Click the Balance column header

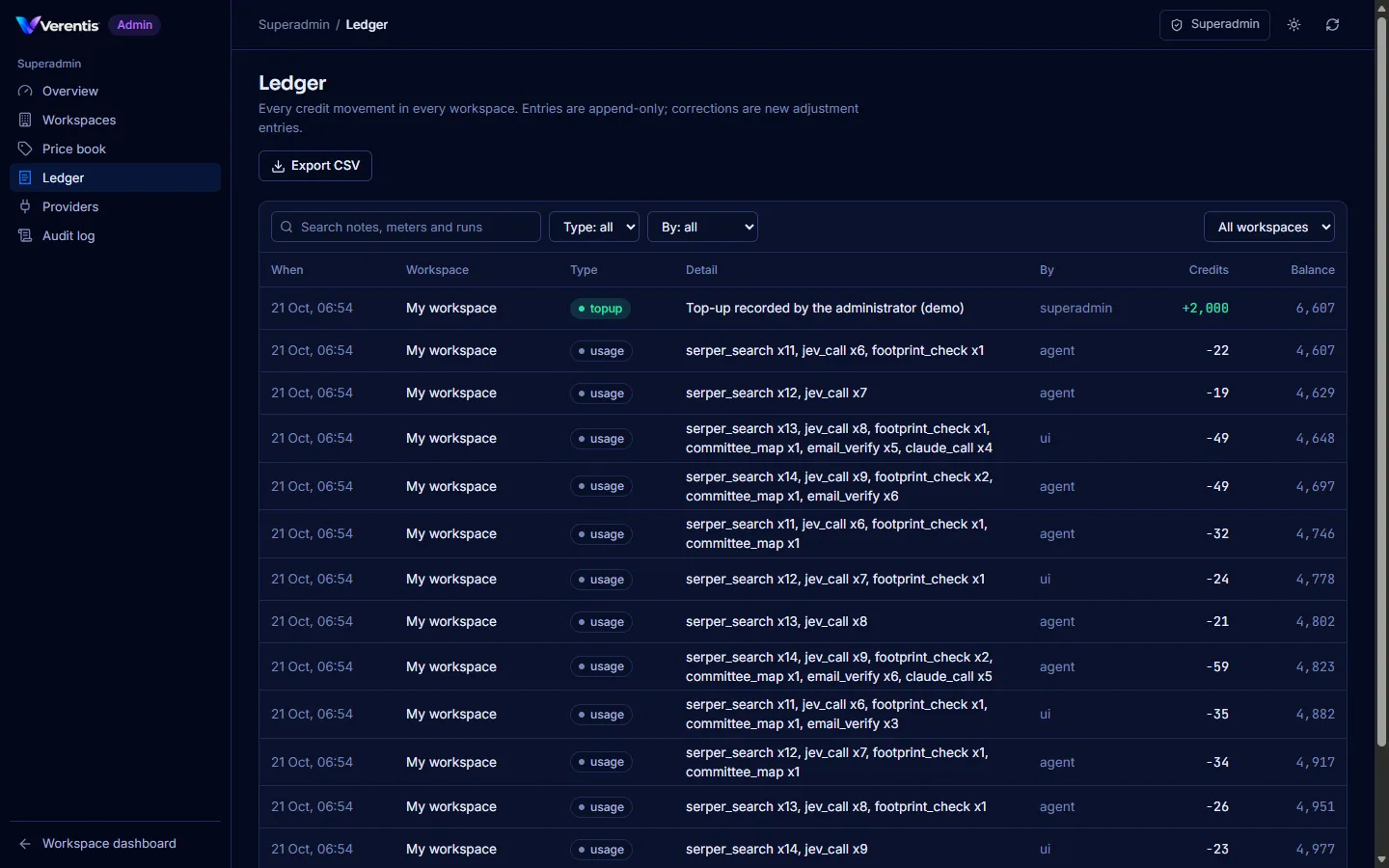[1313, 270]
